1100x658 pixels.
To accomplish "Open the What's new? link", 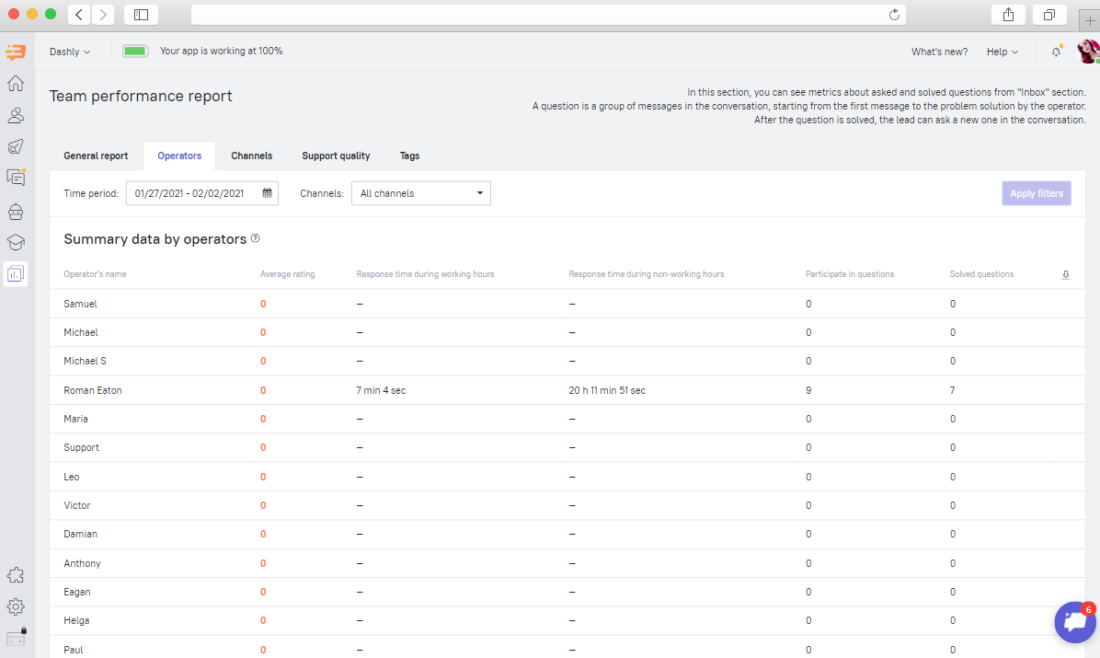I will pos(939,51).
